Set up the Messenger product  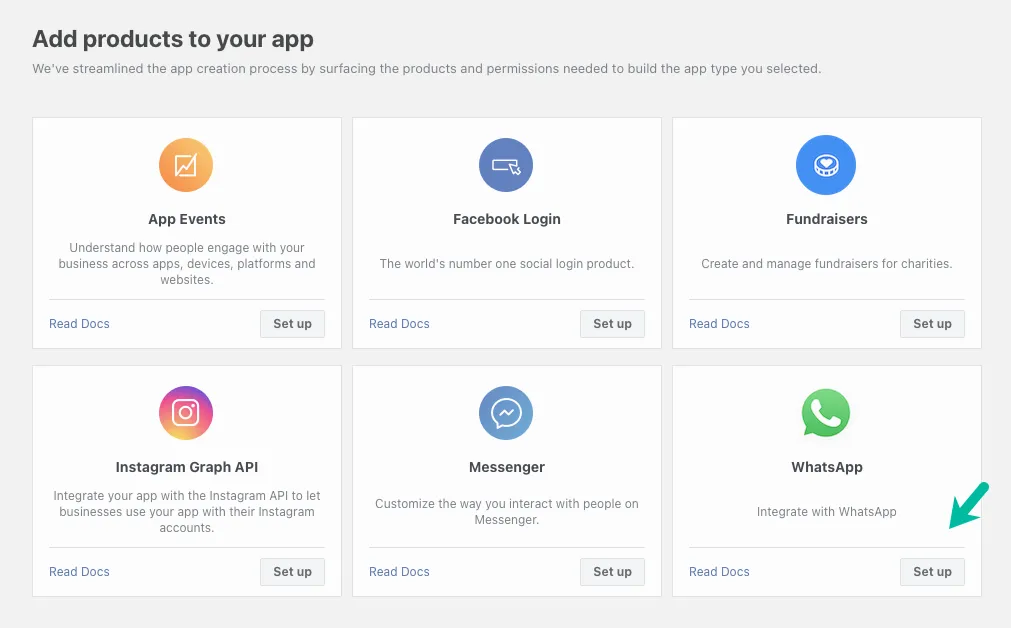(x=612, y=571)
